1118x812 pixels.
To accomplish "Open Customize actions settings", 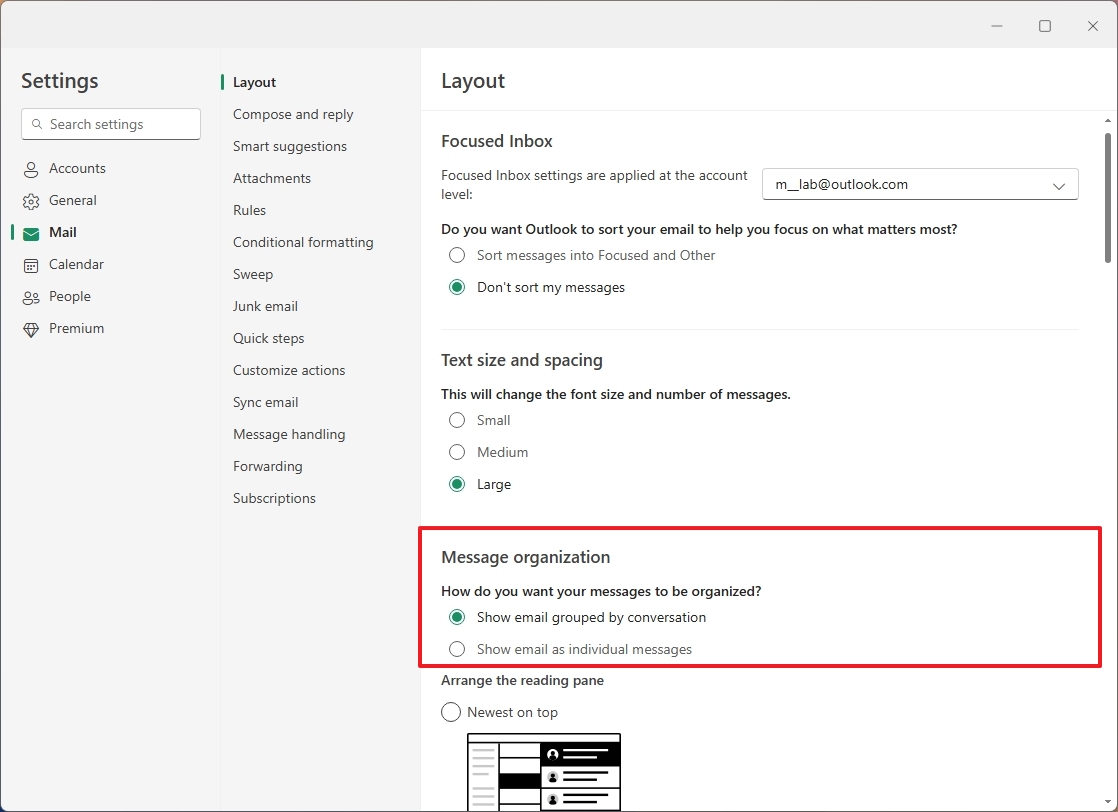I will pyautogui.click(x=289, y=371).
